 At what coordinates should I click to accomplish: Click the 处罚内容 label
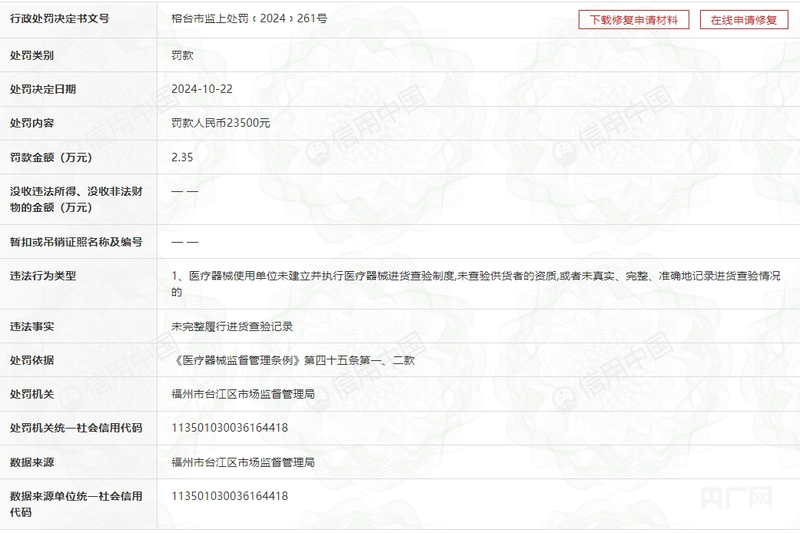[x=32, y=123]
